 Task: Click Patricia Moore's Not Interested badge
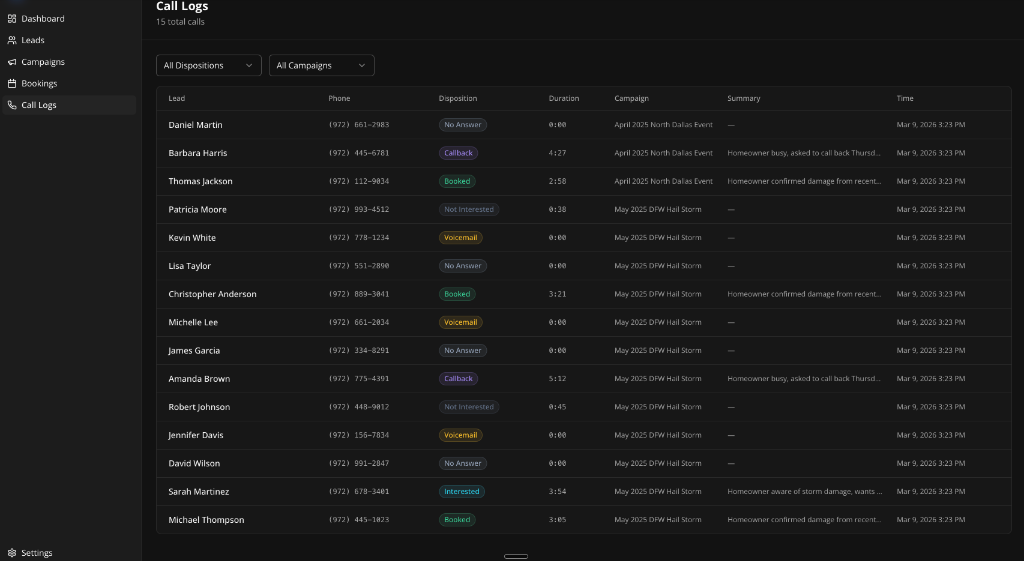tap(469, 210)
